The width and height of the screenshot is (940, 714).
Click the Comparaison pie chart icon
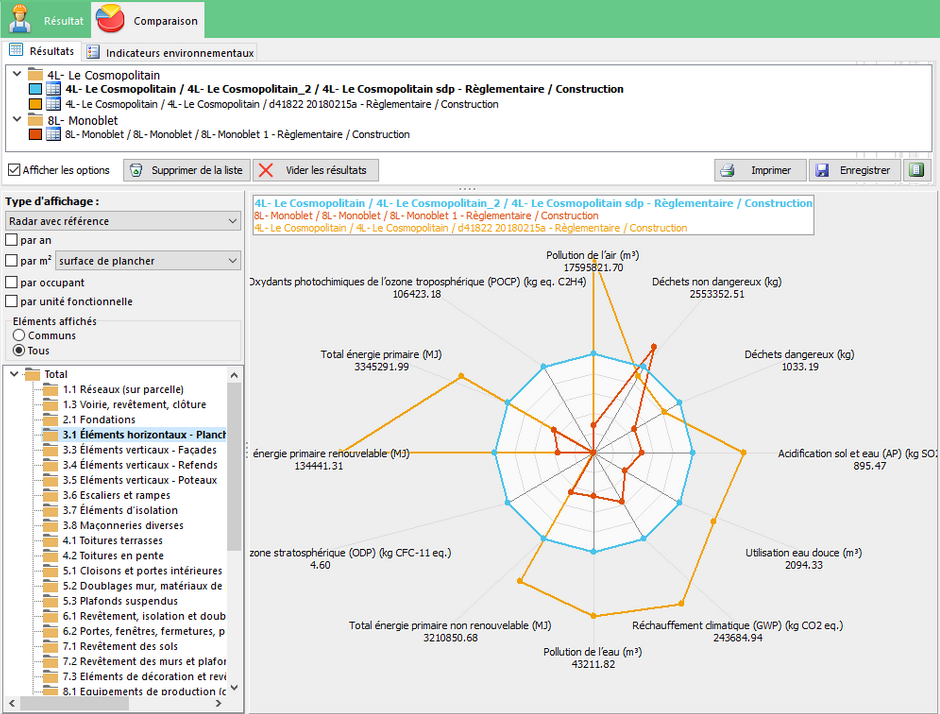coord(110,19)
